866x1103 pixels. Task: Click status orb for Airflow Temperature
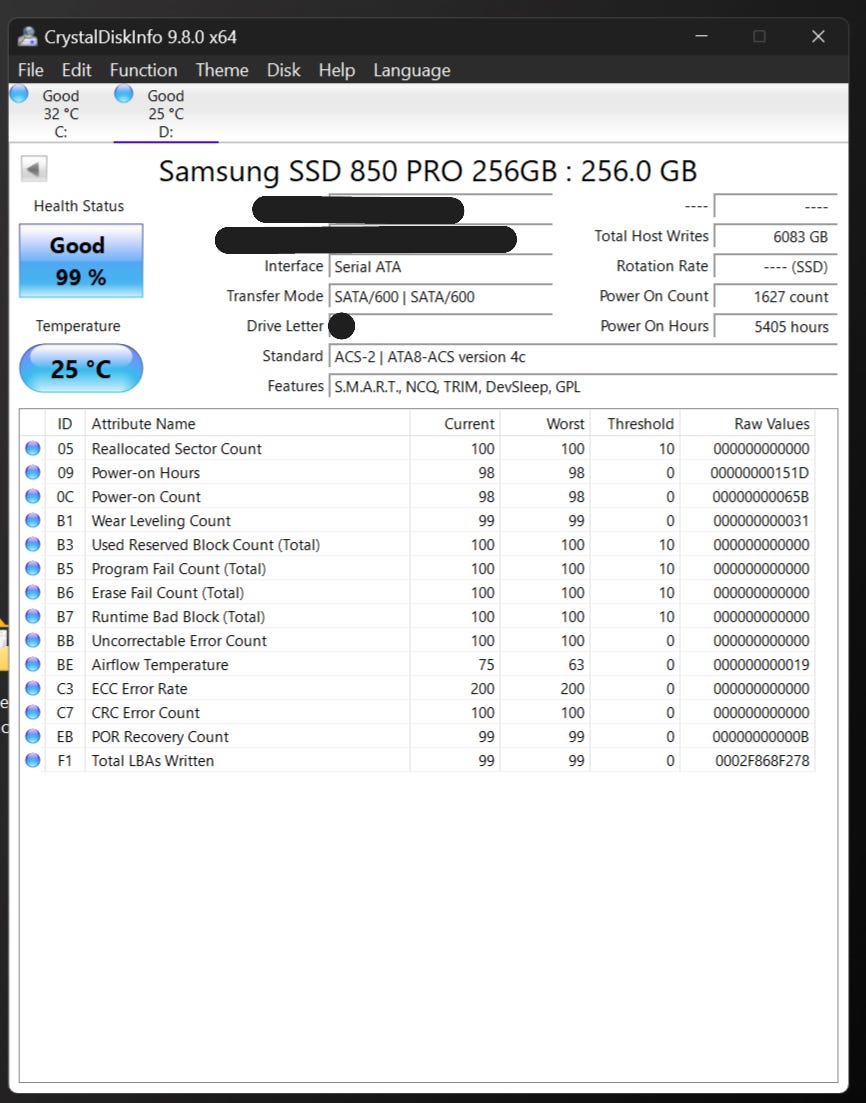pyautogui.click(x=32, y=664)
